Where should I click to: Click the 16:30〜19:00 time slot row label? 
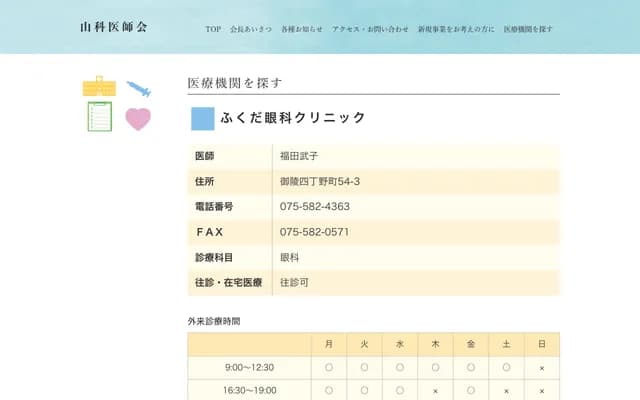coord(249,390)
